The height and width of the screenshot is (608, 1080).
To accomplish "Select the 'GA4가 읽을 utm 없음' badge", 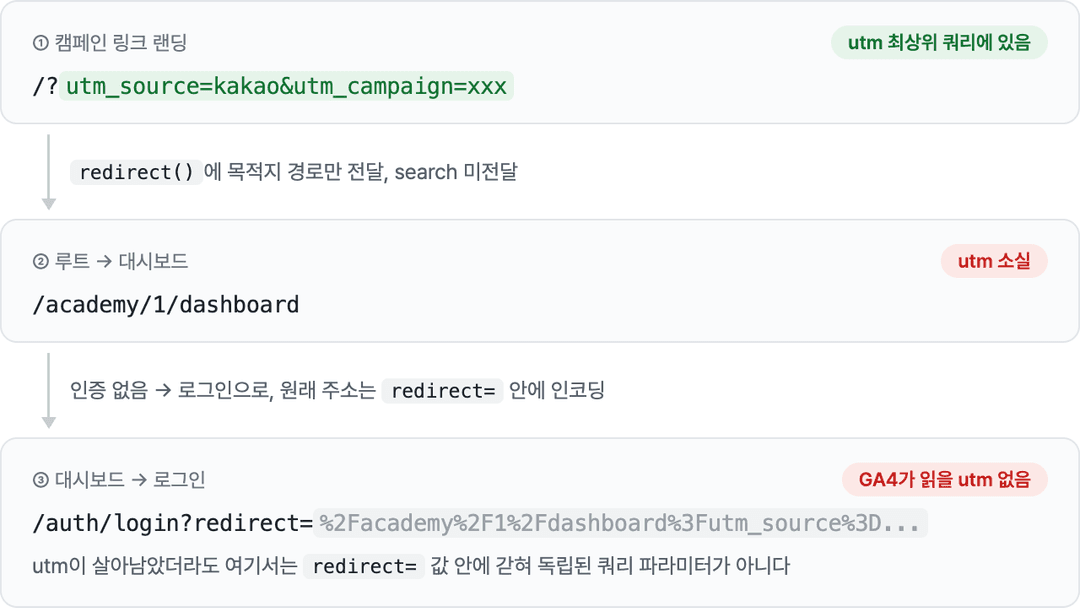I will pyautogui.click(x=944, y=479).
